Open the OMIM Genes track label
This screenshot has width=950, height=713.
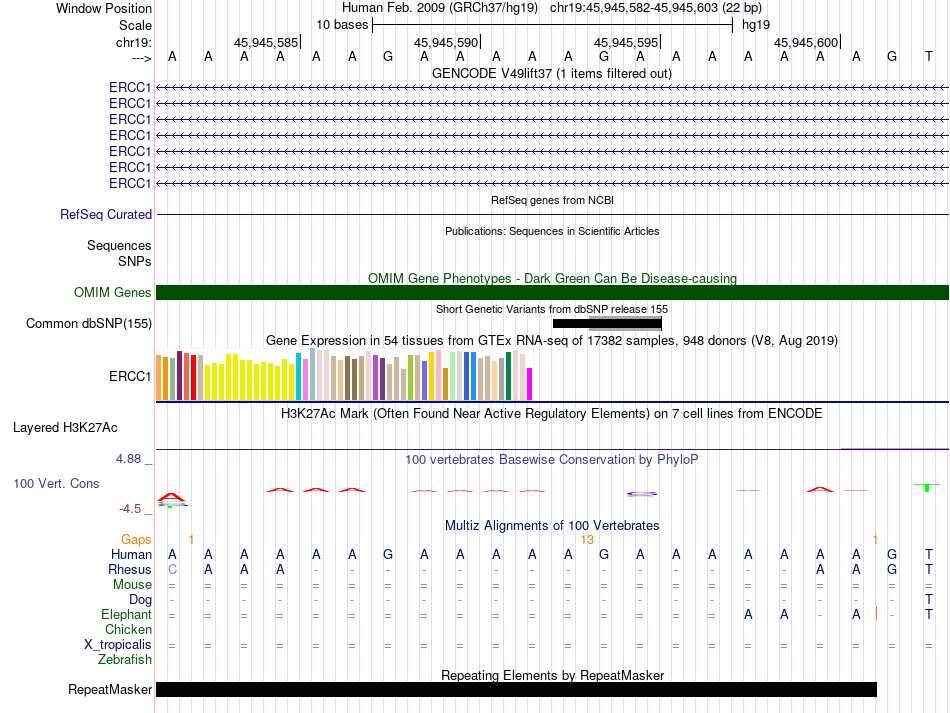click(x=112, y=293)
